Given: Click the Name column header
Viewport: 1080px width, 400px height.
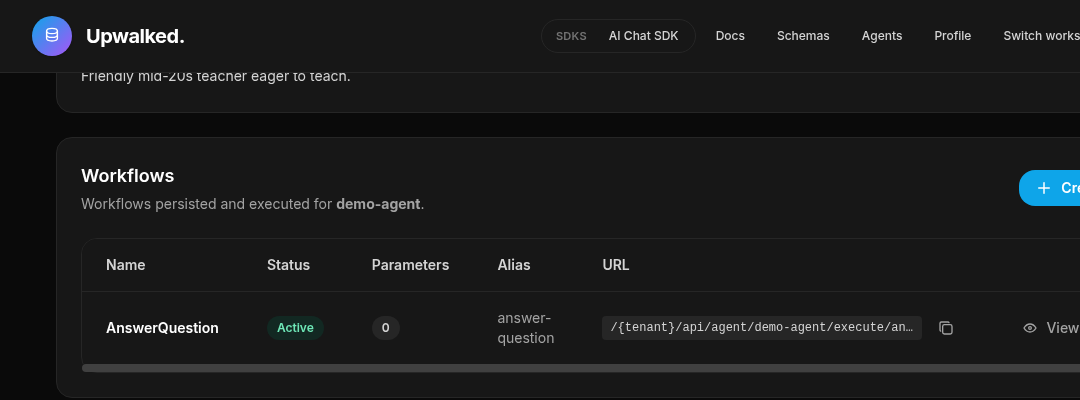Looking at the screenshot, I should (125, 265).
